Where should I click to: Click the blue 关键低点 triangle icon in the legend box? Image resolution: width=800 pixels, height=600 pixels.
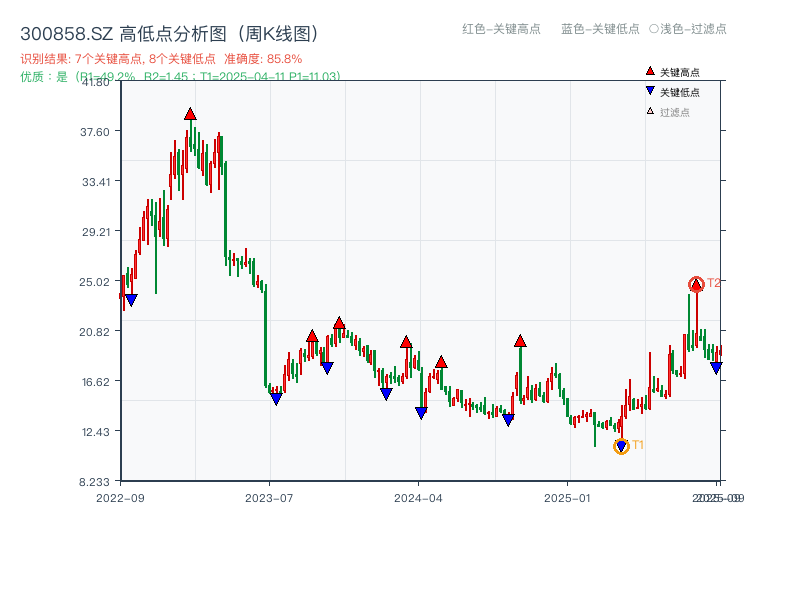point(650,91)
